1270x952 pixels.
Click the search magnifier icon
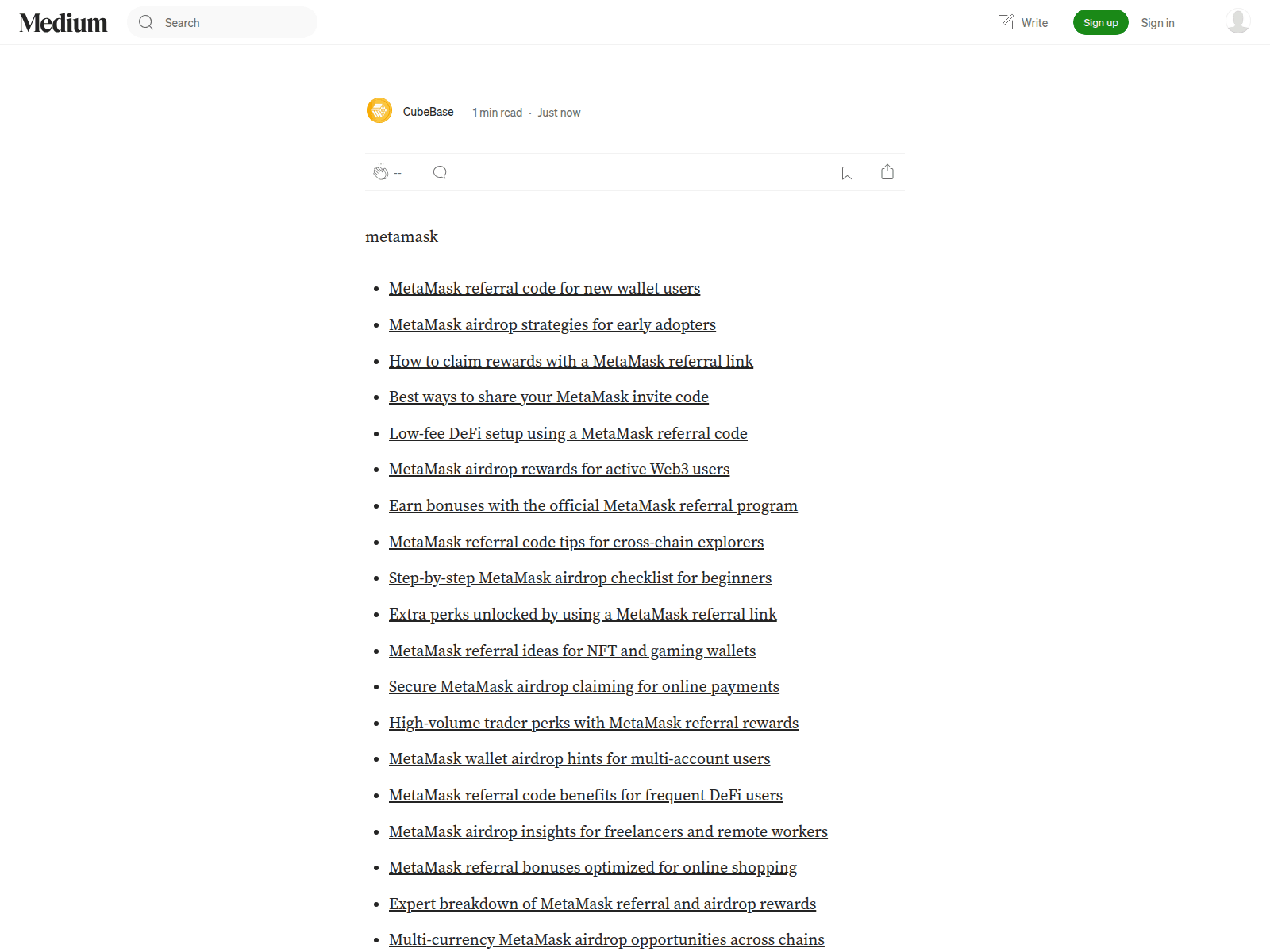(146, 22)
